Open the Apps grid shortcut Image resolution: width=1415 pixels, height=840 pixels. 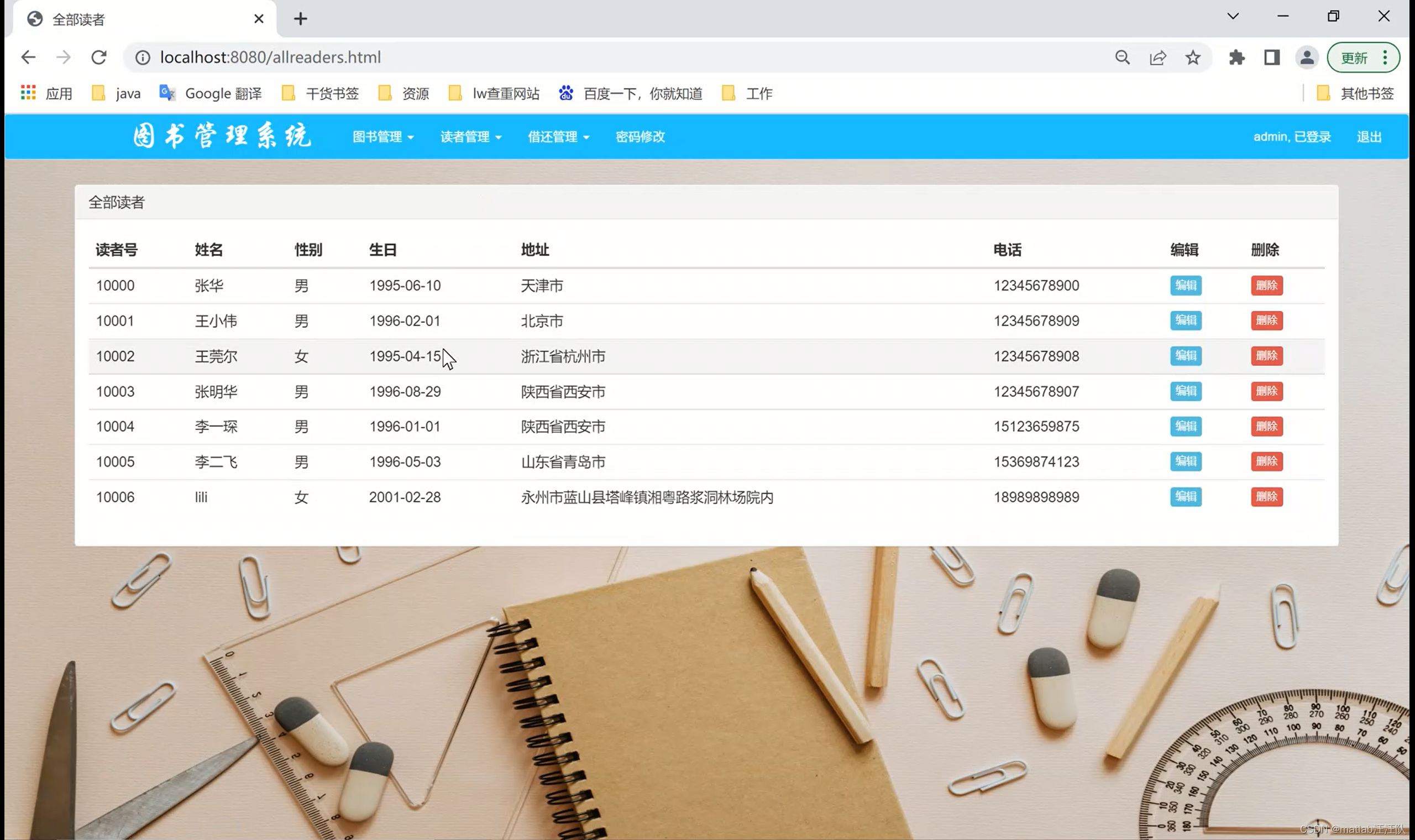(28, 93)
